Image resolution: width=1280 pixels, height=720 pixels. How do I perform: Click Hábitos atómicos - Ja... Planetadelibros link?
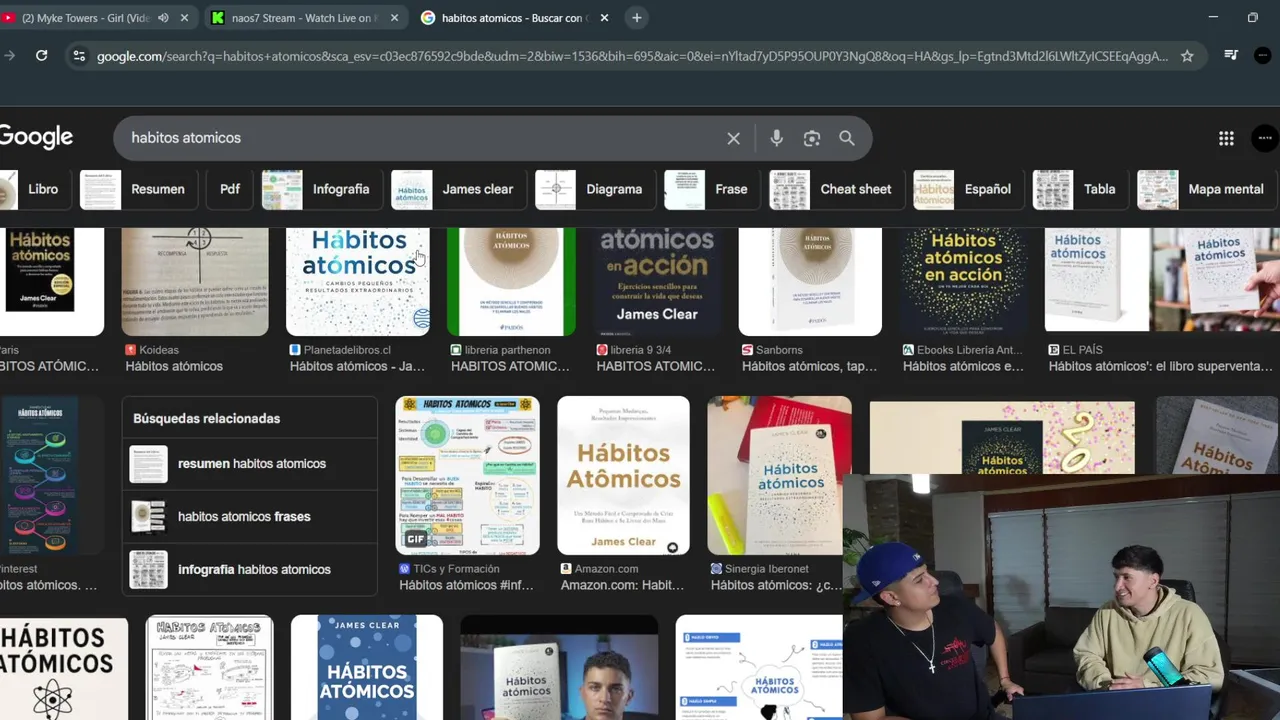pyautogui.click(x=357, y=366)
